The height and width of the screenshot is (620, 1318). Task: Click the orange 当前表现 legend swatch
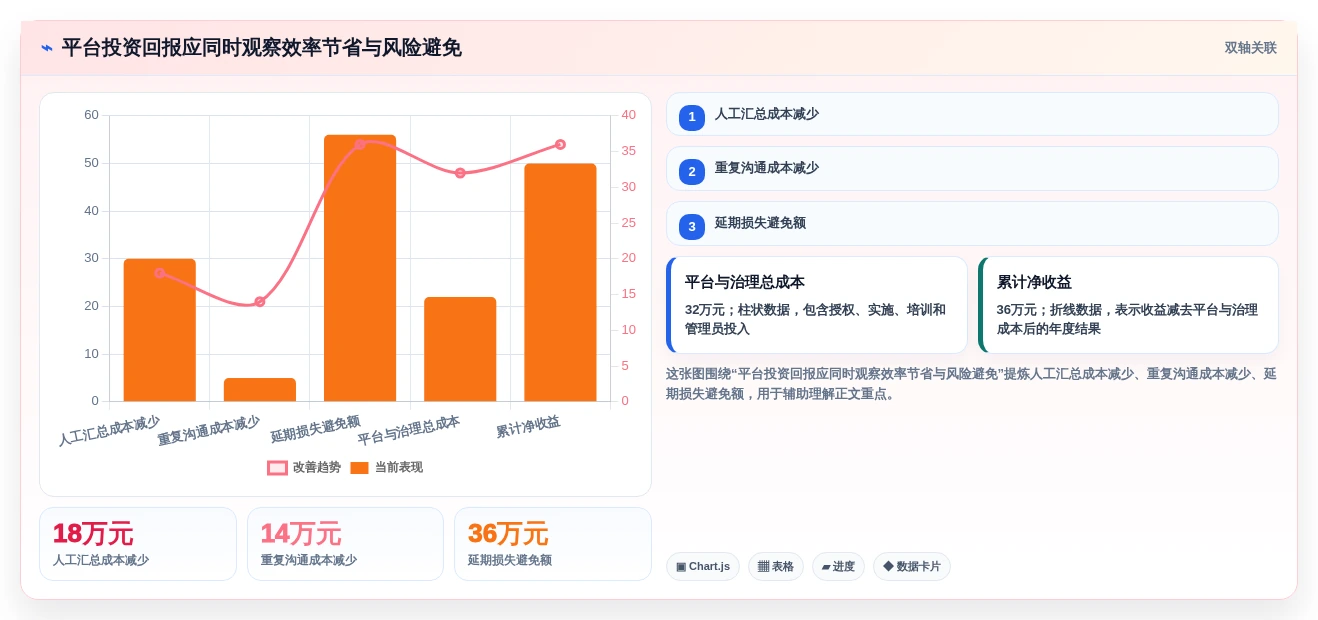tap(359, 468)
